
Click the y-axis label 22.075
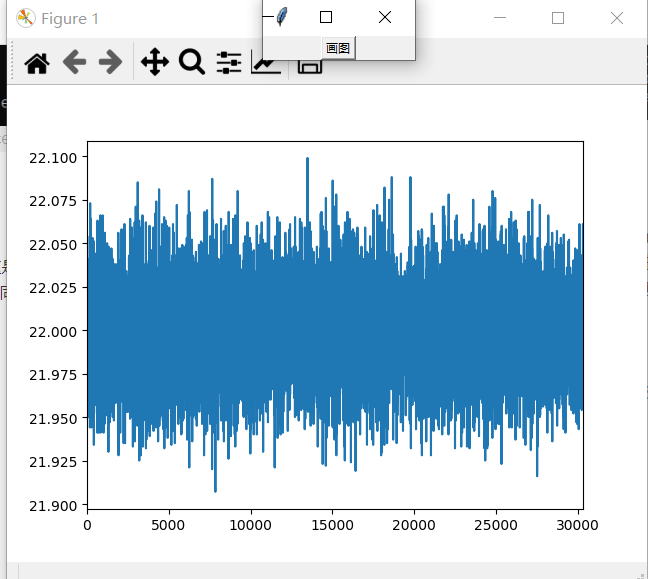[x=53, y=201]
